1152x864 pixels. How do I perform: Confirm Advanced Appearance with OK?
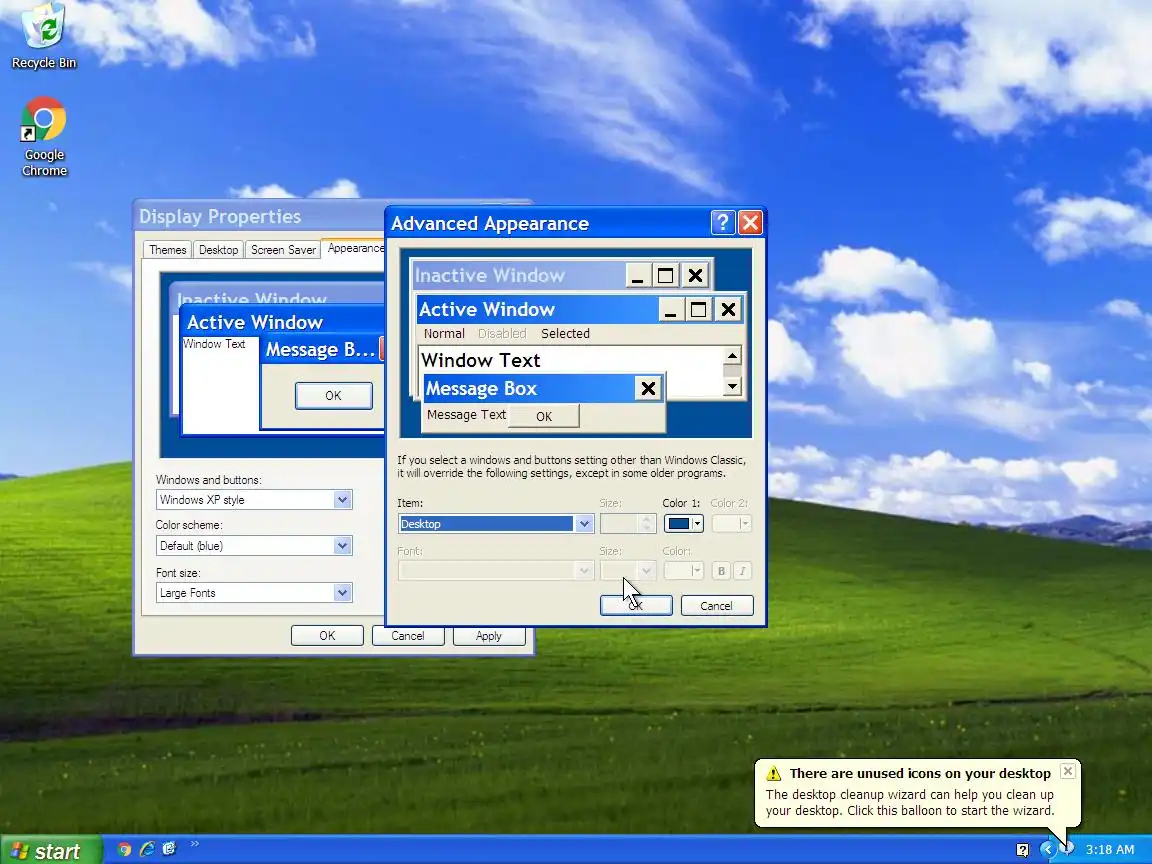click(x=636, y=605)
